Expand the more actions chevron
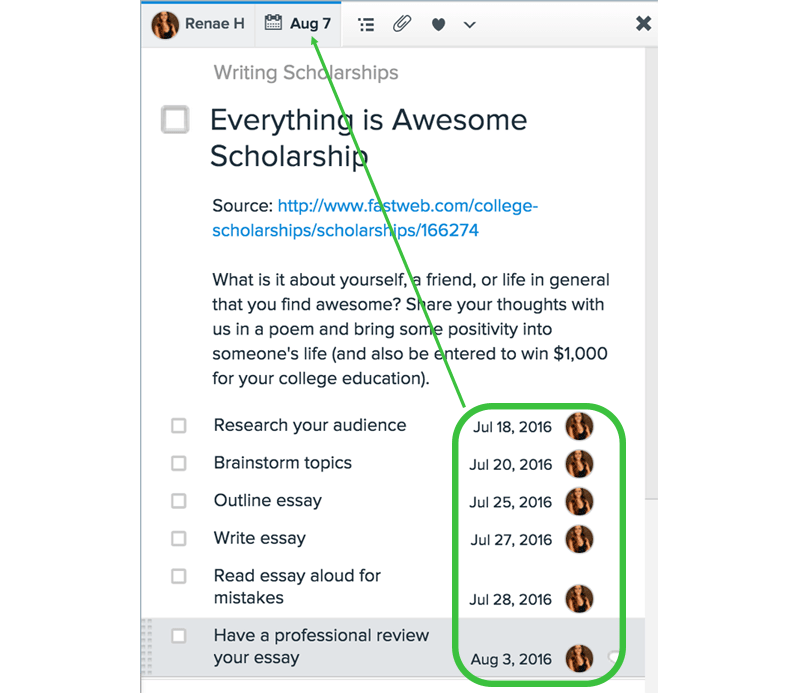The height and width of the screenshot is (693, 798). 470,24
